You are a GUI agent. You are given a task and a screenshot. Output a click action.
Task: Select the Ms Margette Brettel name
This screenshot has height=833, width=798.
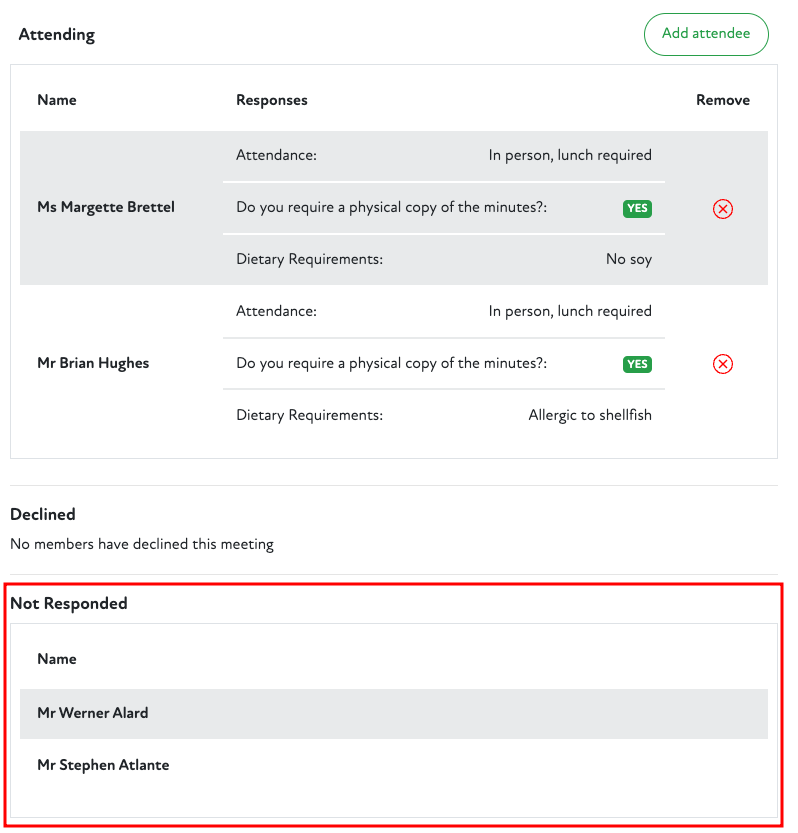[x=106, y=207]
